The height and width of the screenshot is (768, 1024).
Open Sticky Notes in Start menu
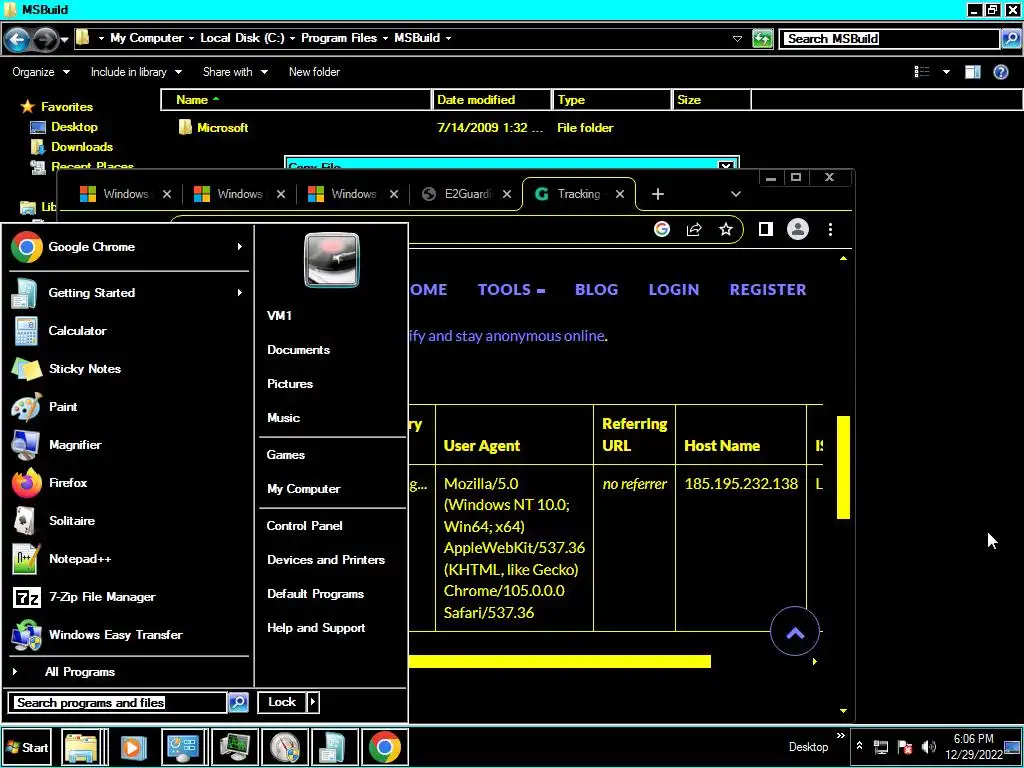pos(128,369)
